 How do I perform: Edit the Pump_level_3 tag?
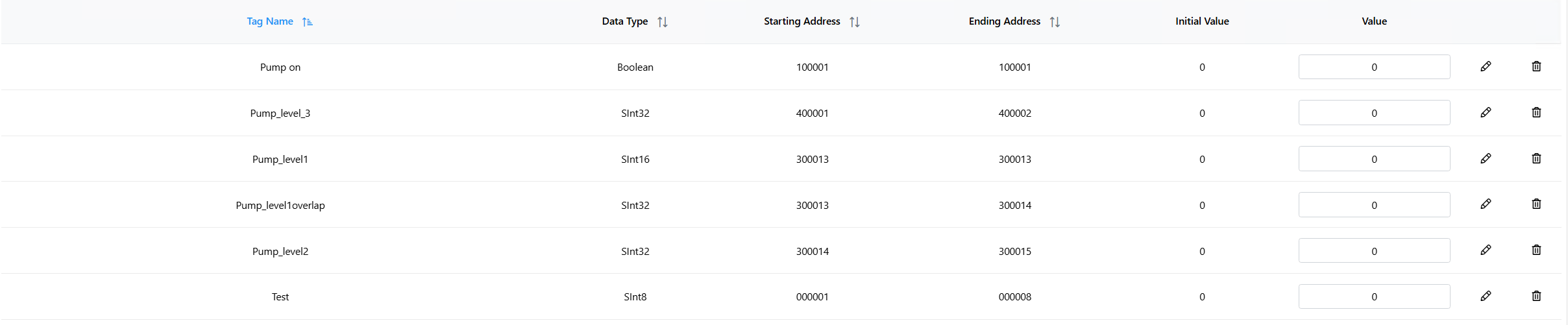tap(1486, 112)
